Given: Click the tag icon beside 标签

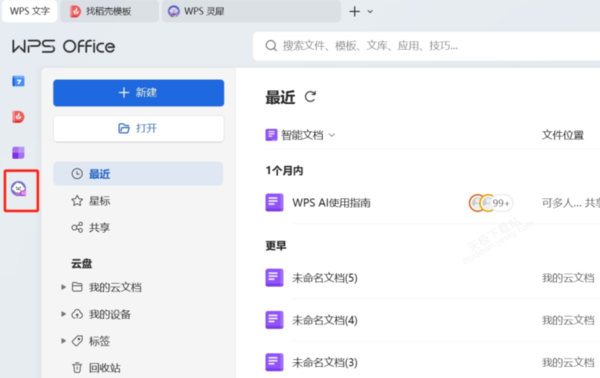Looking at the screenshot, I should 77,341.
